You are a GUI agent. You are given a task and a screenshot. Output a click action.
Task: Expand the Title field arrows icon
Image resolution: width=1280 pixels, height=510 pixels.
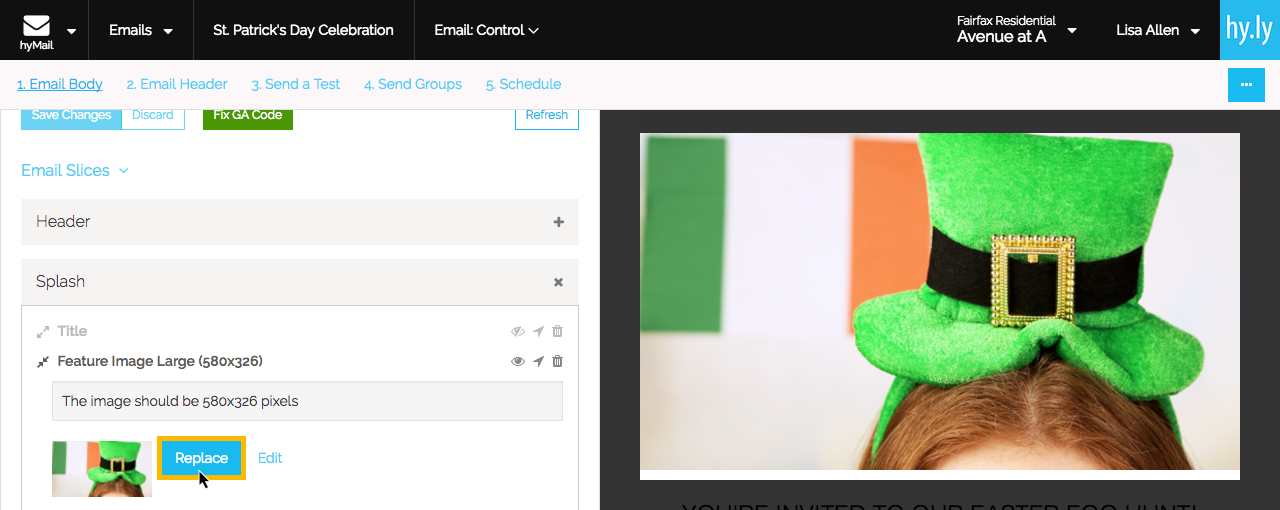tap(43, 331)
